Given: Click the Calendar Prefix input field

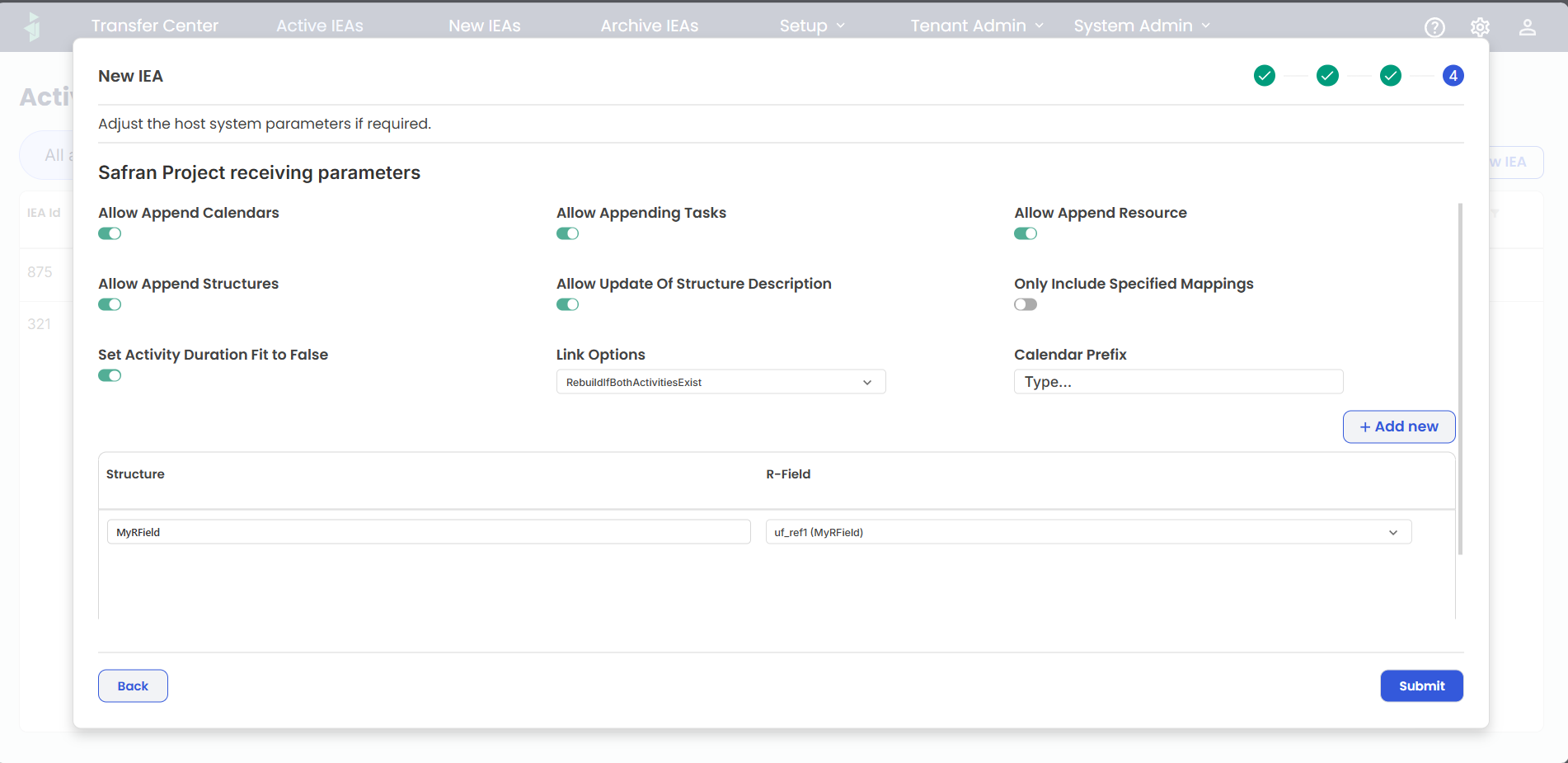Looking at the screenshot, I should pyautogui.click(x=1178, y=382).
